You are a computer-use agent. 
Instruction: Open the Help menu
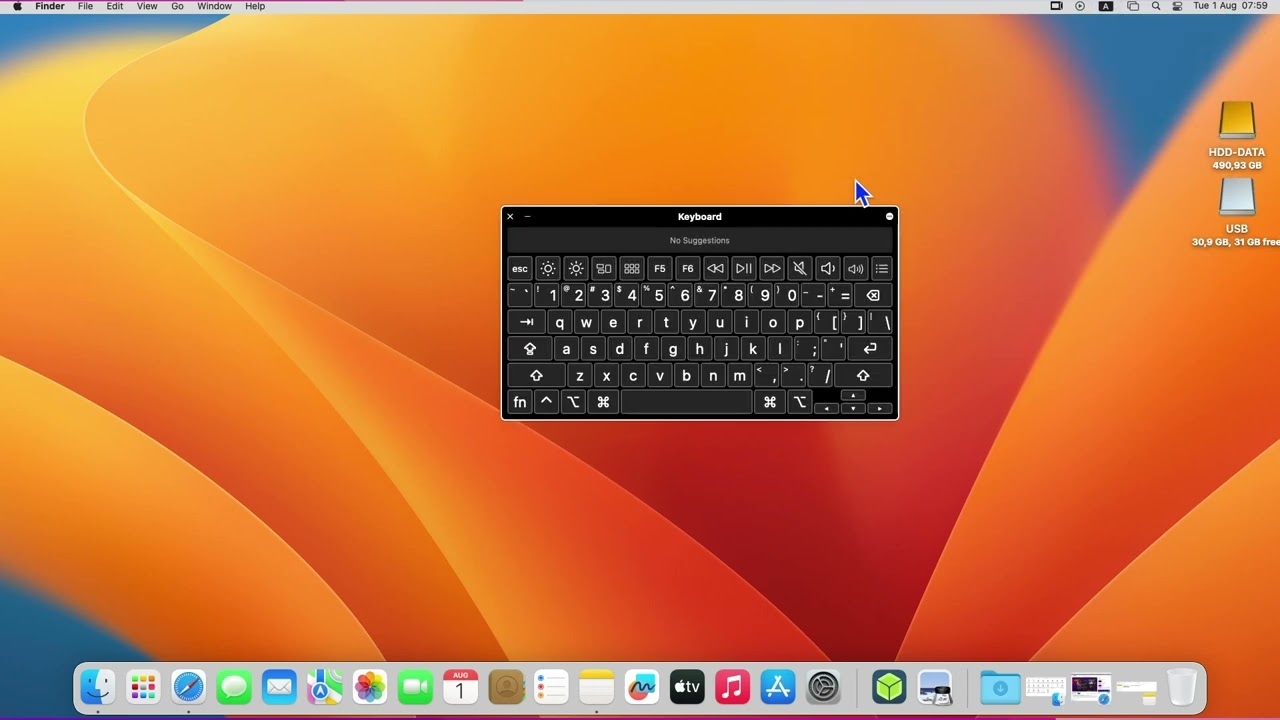[x=255, y=6]
